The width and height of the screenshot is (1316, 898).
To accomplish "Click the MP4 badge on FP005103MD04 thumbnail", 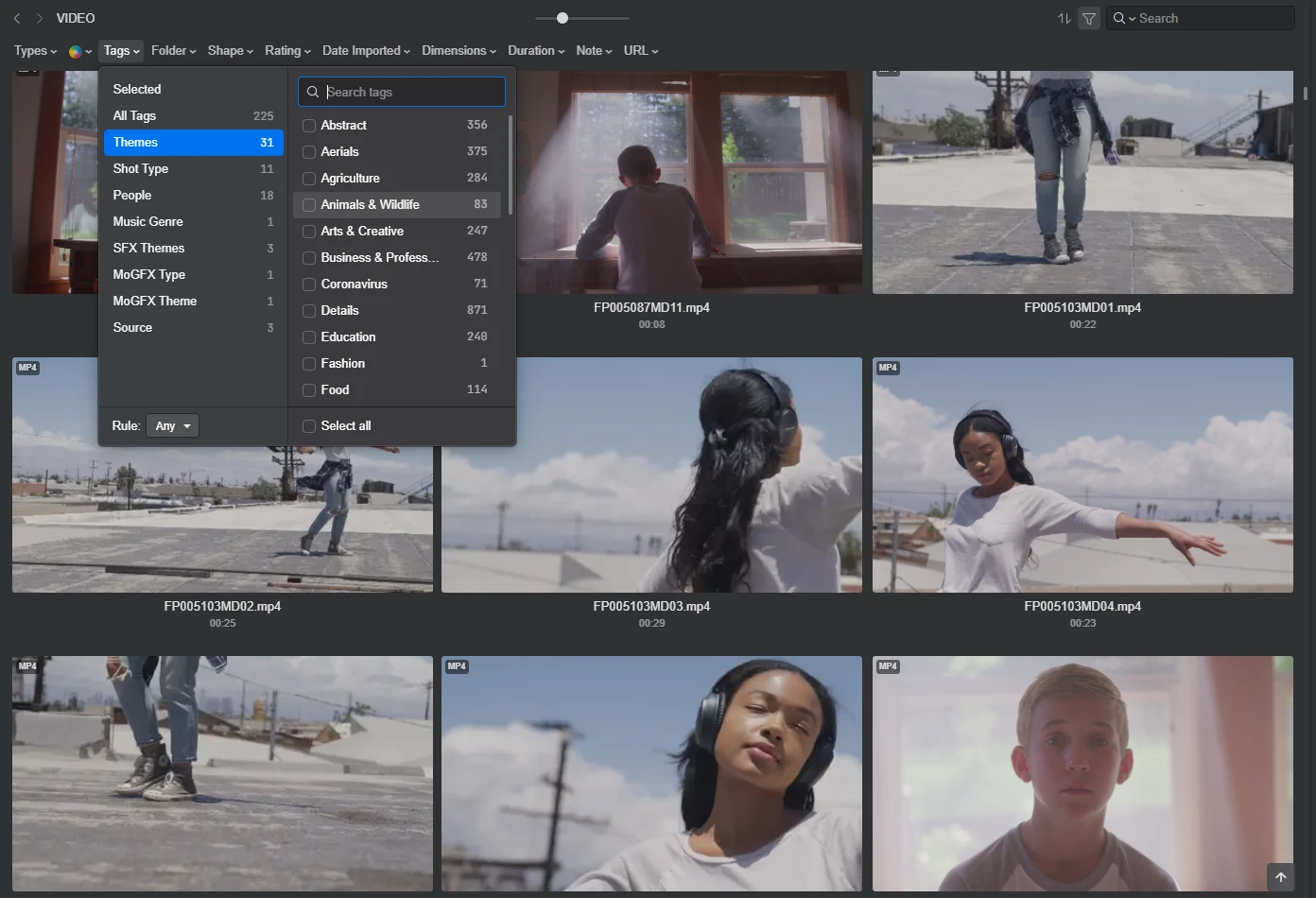I will pyautogui.click(x=888, y=368).
